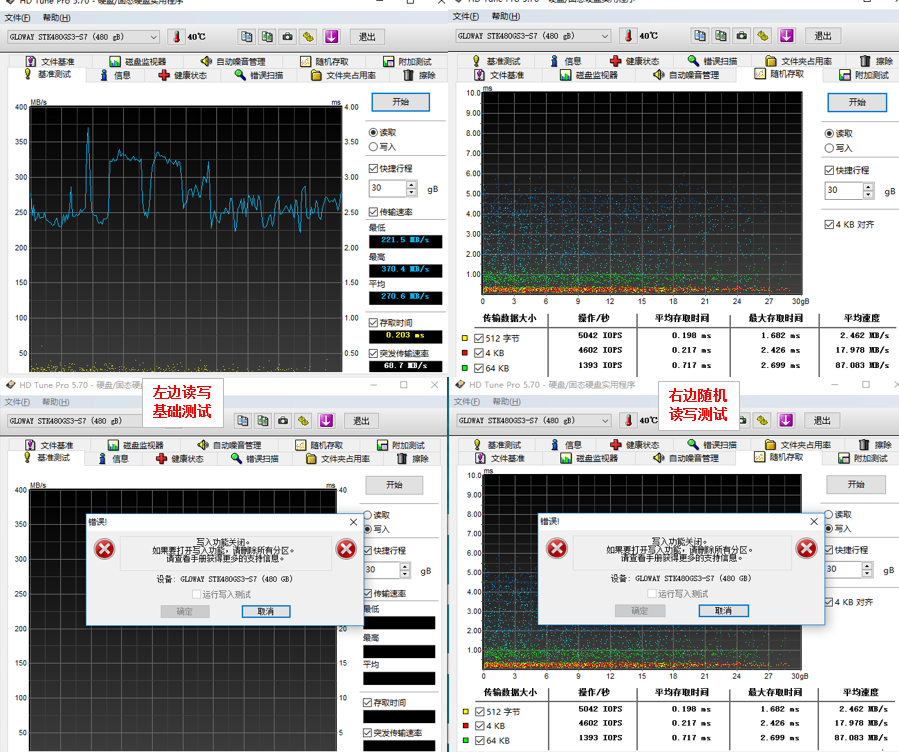Toggle 传输速率 checkbox in top-left window

point(373,212)
